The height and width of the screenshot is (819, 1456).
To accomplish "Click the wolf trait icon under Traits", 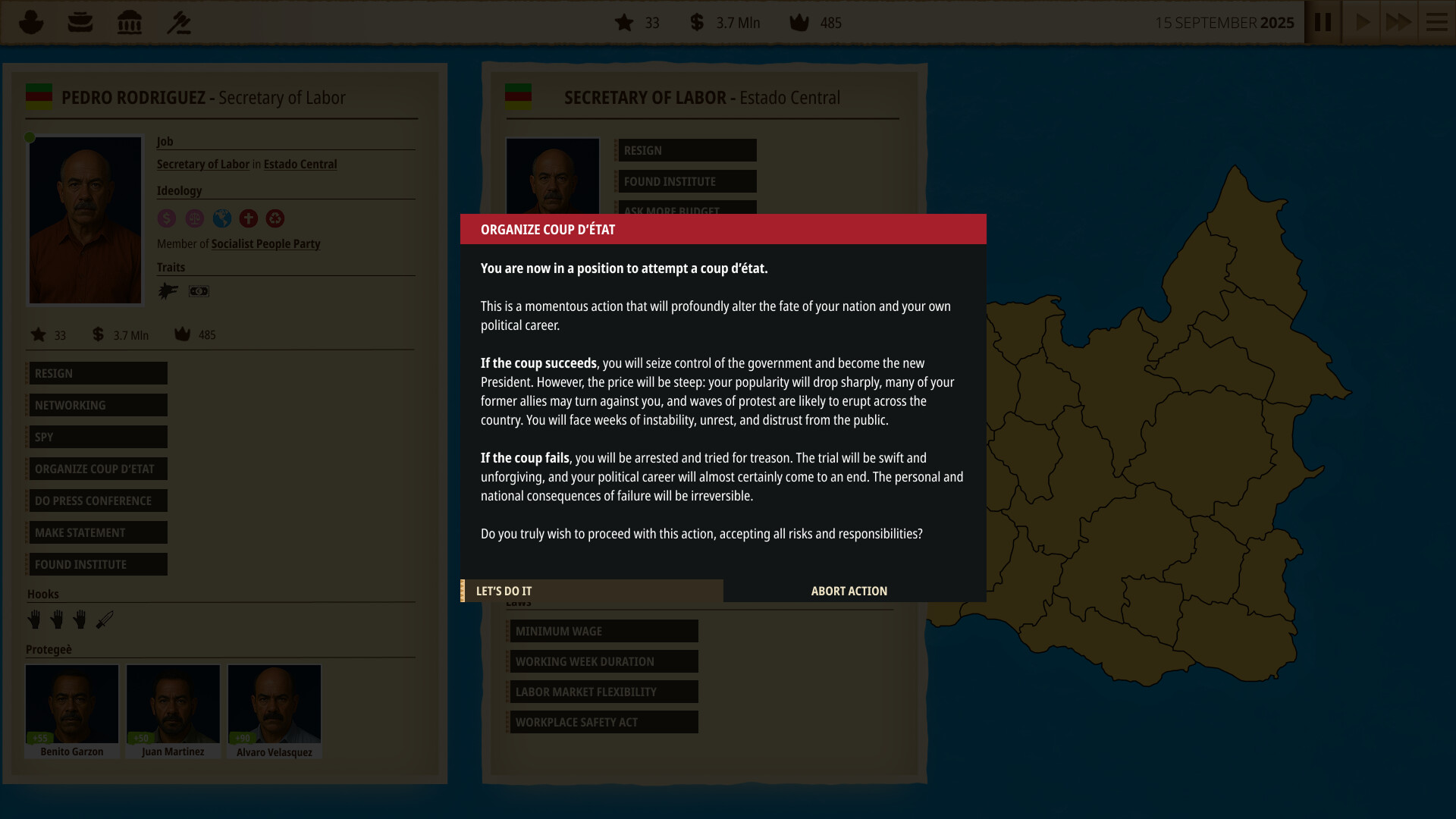I will pyautogui.click(x=168, y=290).
